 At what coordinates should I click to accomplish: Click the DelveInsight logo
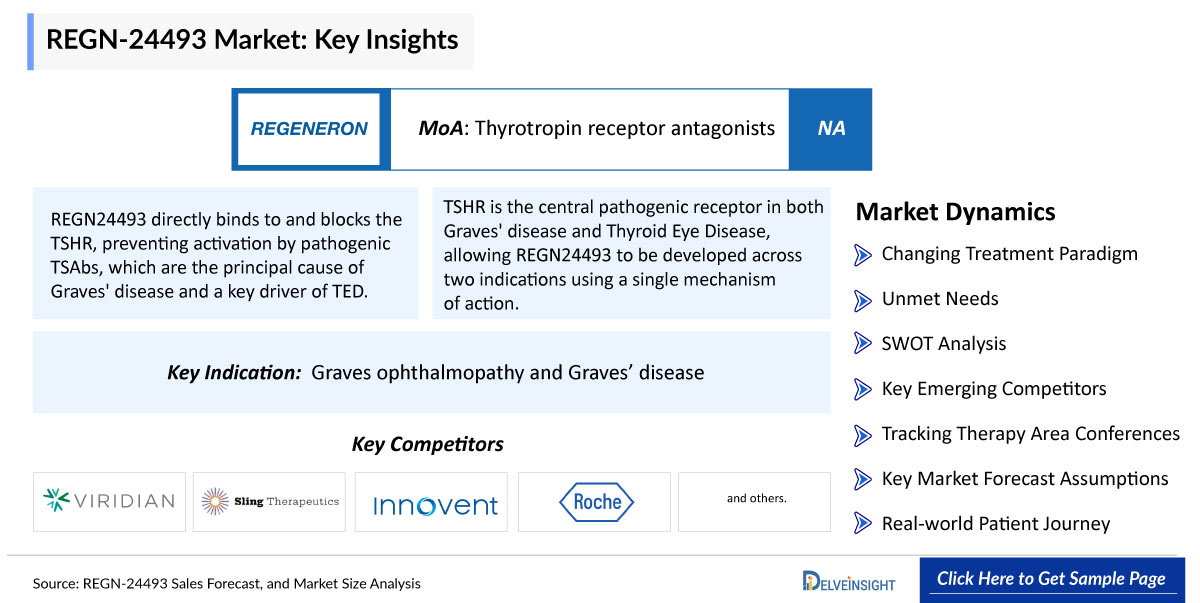tap(849, 580)
